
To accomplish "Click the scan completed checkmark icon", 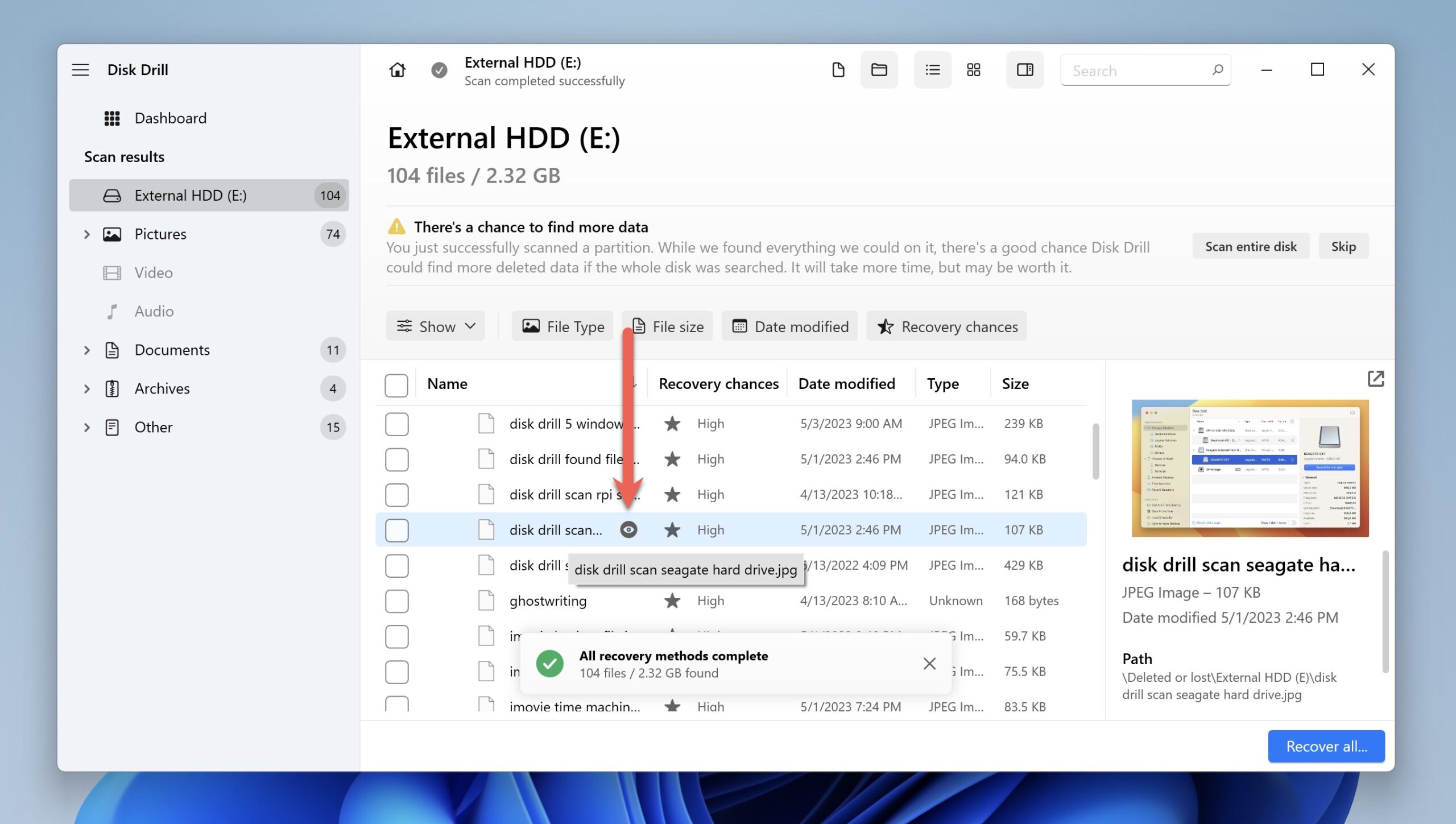I will pyautogui.click(x=439, y=70).
